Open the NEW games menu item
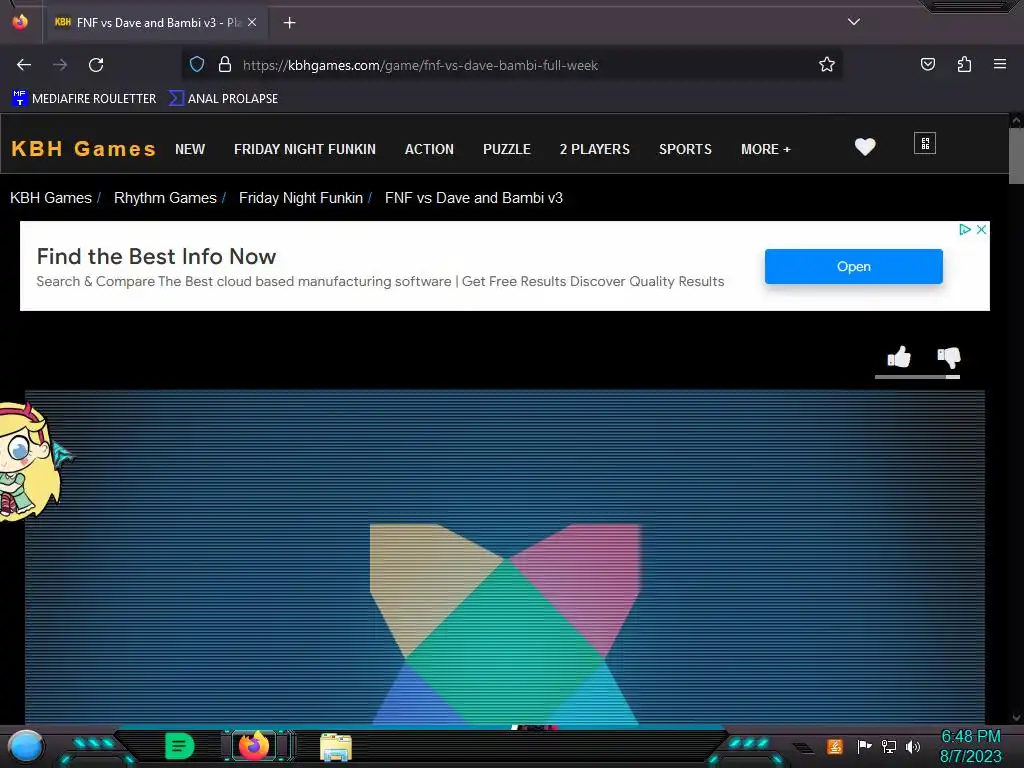Viewport: 1024px width, 768px height. (x=190, y=149)
